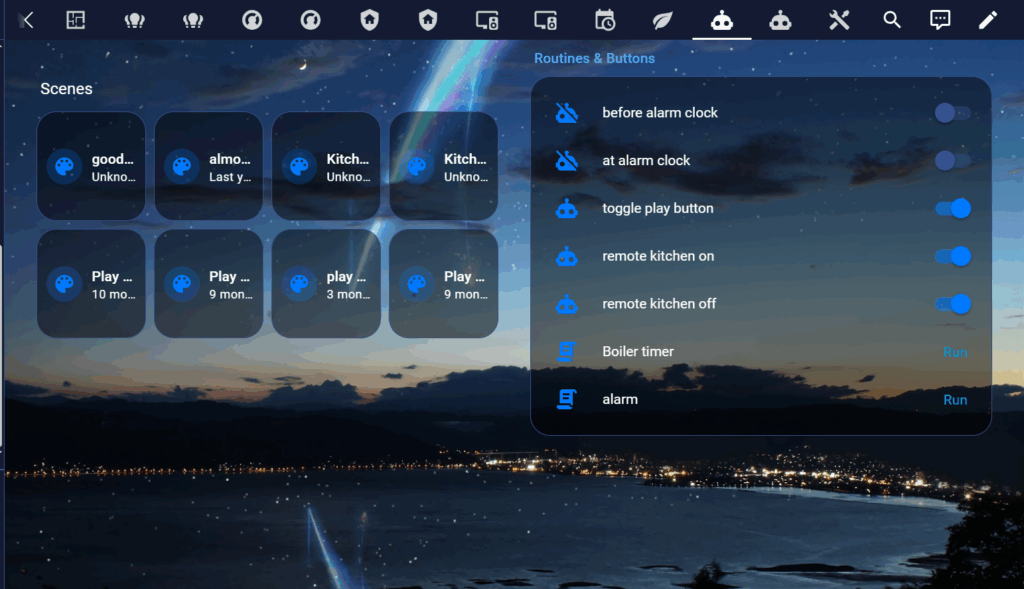The width and height of the screenshot is (1024, 589).
Task: Edit dashboard with the pencil icon
Action: pyautogui.click(x=987, y=20)
